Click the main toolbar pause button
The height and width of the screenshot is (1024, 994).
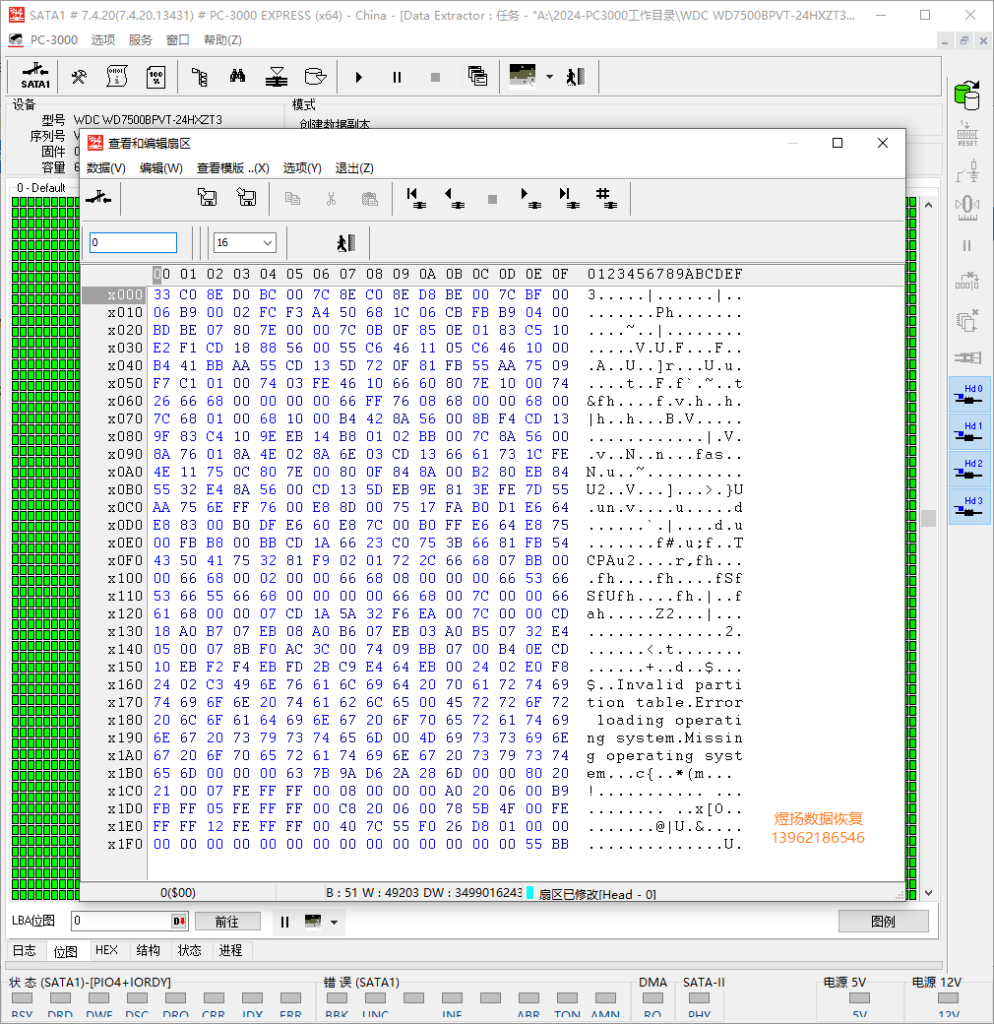click(x=397, y=77)
